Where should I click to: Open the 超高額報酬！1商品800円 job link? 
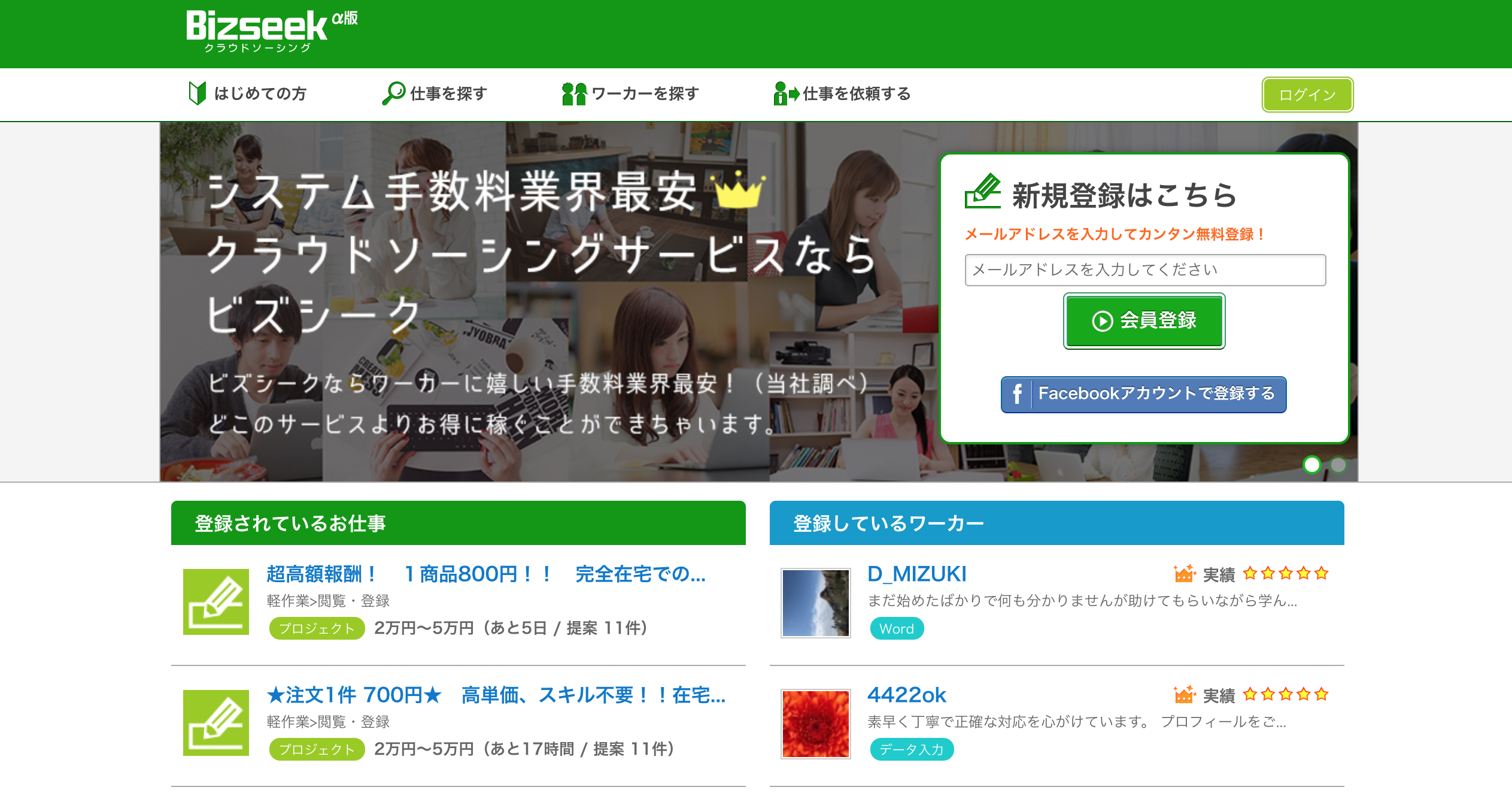(x=486, y=574)
